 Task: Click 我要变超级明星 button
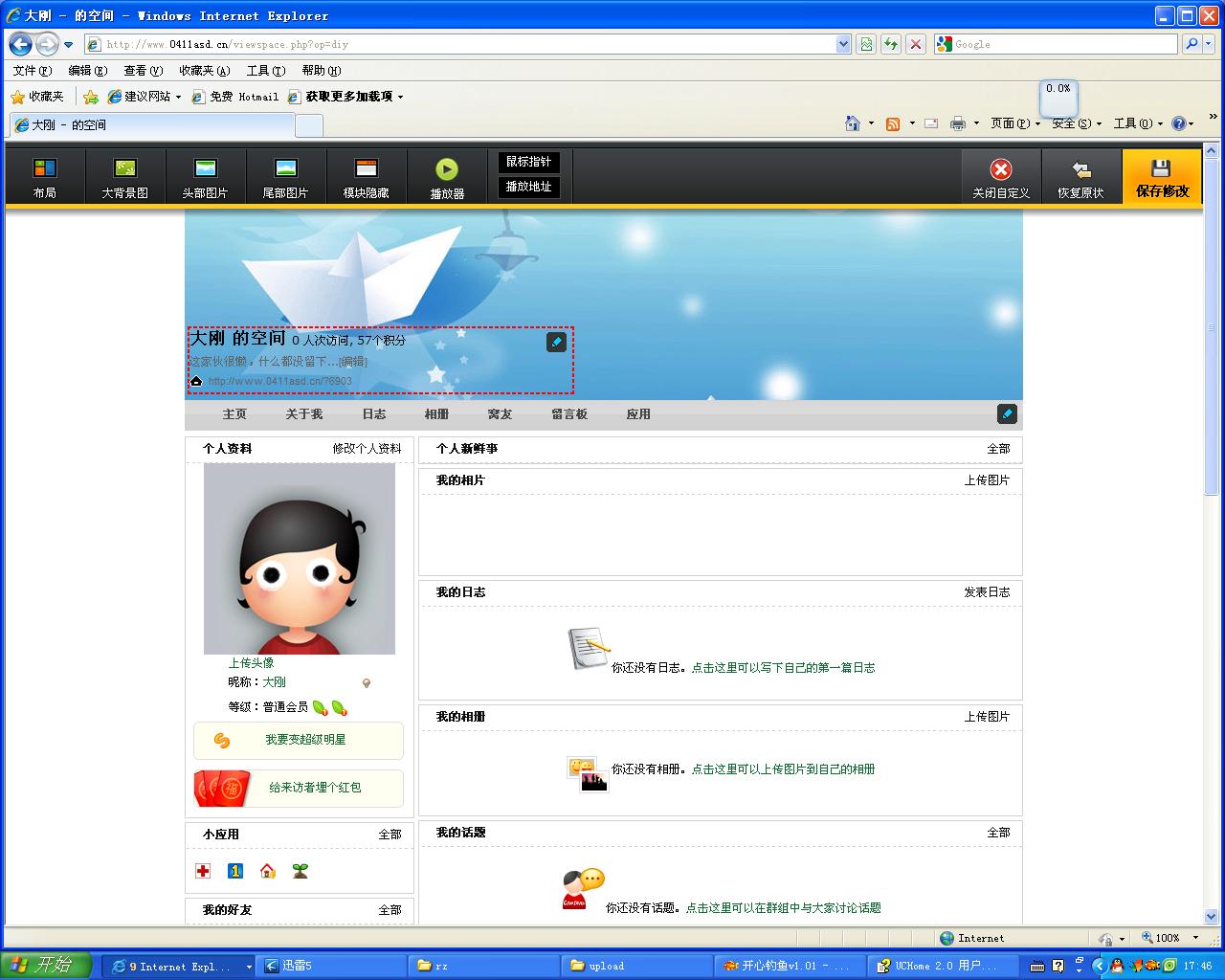click(299, 740)
